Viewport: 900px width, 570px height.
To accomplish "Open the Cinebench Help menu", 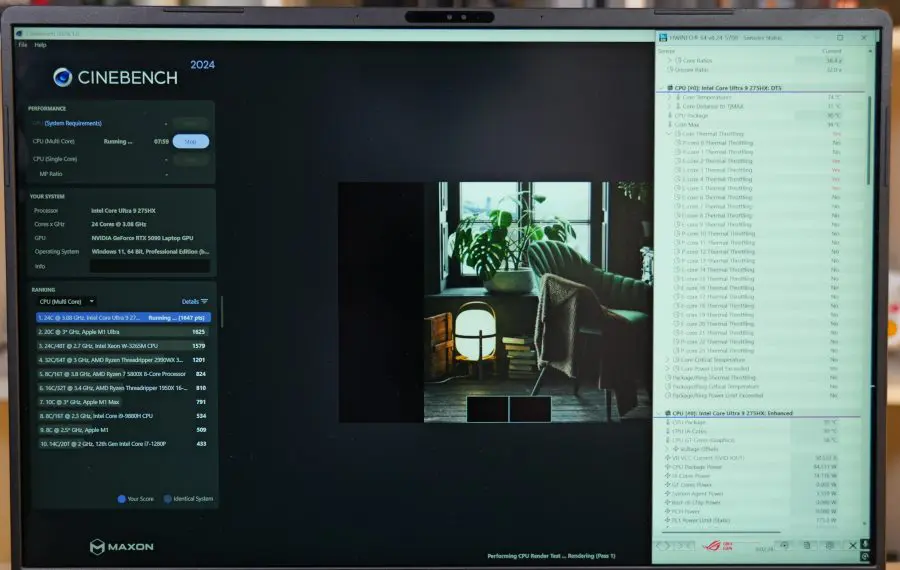I will tap(40, 45).
